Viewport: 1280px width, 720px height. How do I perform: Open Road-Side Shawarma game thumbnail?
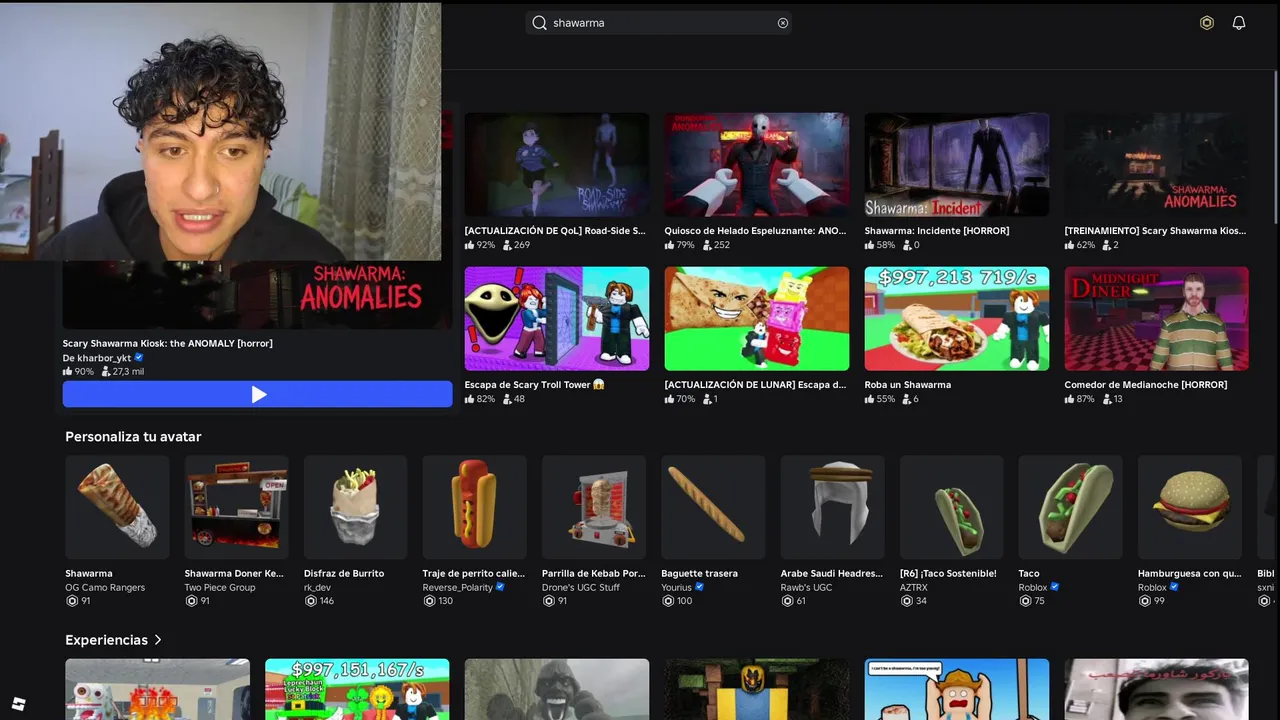[557, 164]
